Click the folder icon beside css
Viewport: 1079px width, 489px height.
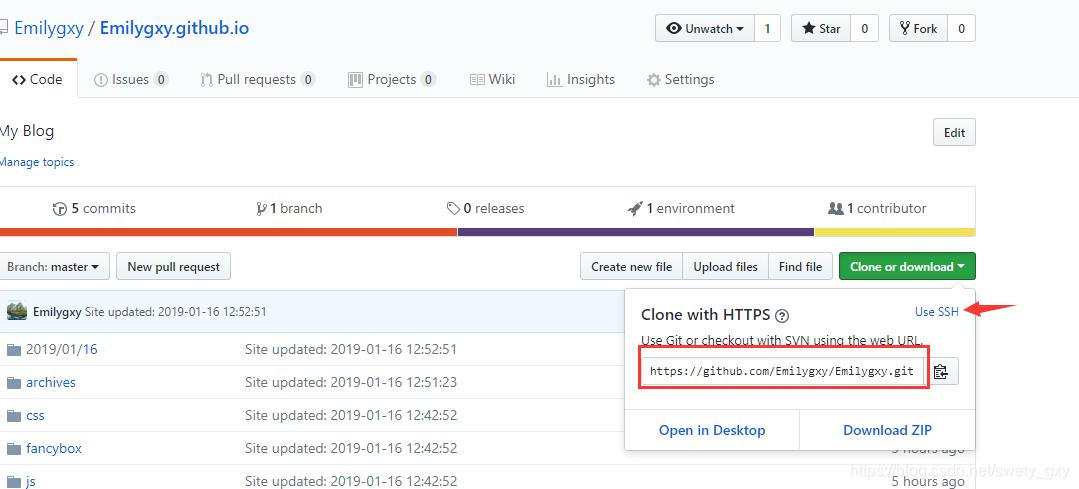click(x=14, y=415)
